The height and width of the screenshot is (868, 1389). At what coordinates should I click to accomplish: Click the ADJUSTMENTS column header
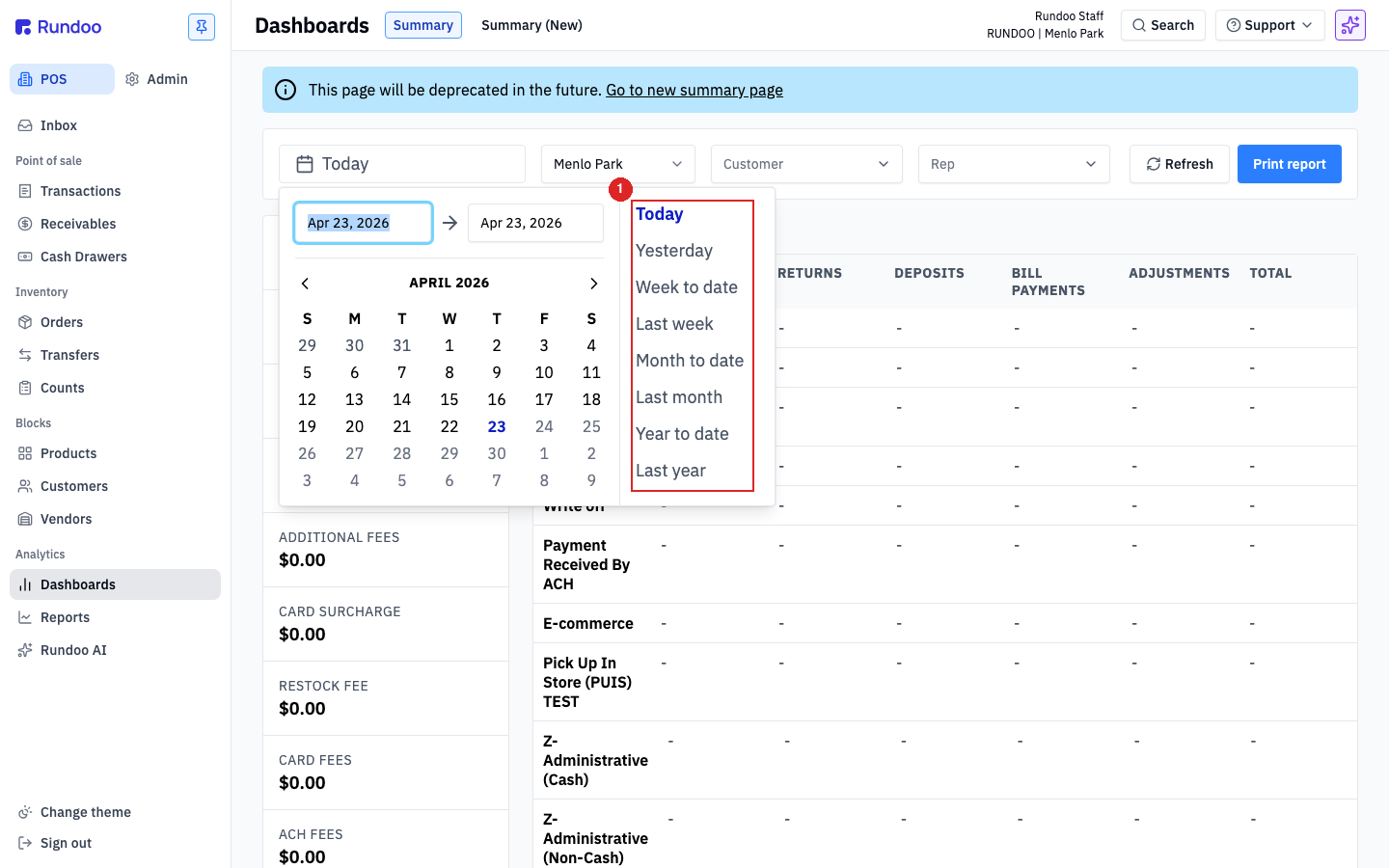click(1180, 273)
